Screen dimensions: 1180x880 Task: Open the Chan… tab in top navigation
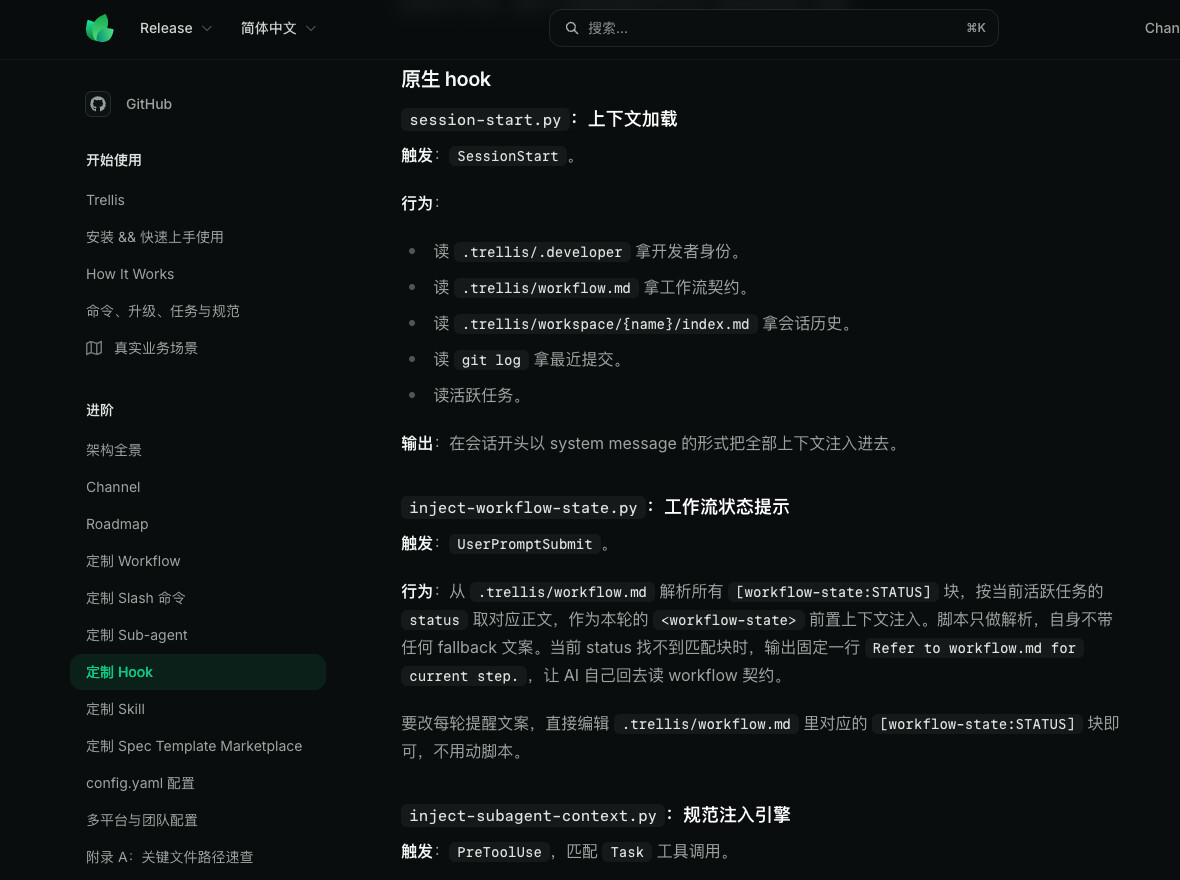pos(1162,28)
